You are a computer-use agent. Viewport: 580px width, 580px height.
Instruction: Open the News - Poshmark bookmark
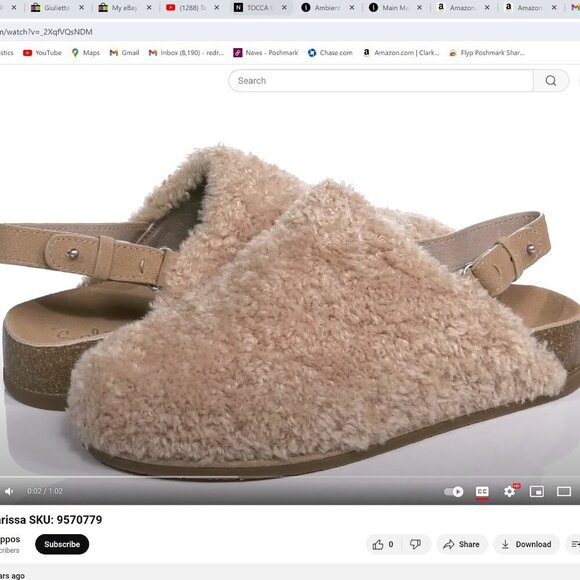coord(266,53)
